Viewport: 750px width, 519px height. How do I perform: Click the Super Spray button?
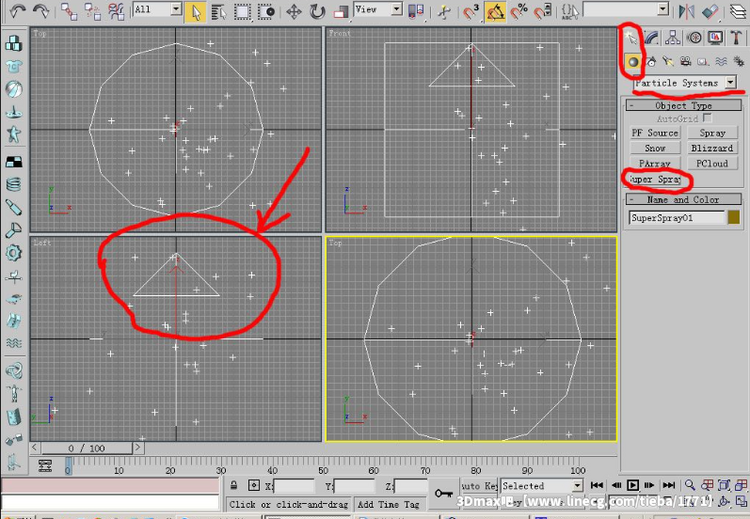(655, 179)
